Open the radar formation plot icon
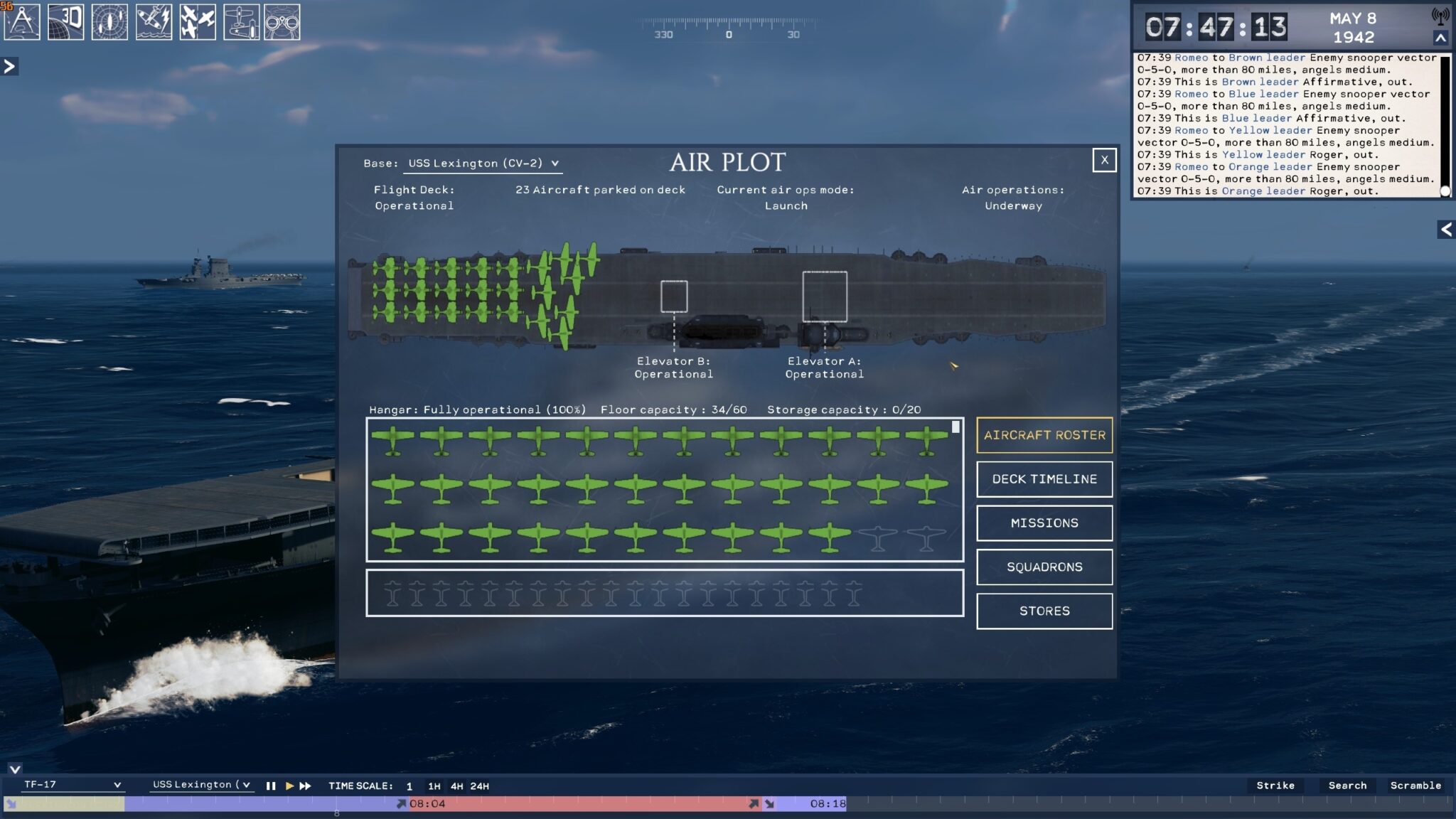The width and height of the screenshot is (1456, 819). pos(109,22)
